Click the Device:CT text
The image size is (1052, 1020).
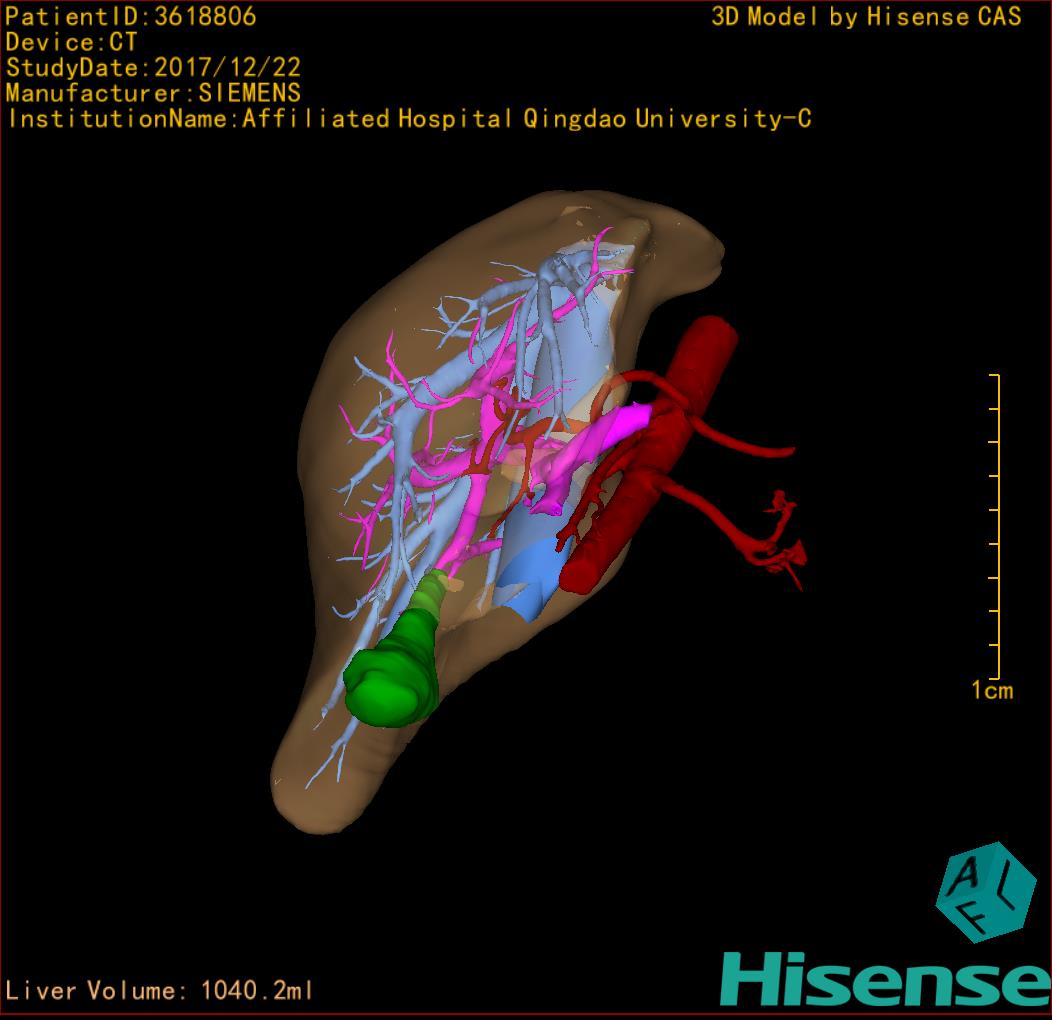[71, 42]
